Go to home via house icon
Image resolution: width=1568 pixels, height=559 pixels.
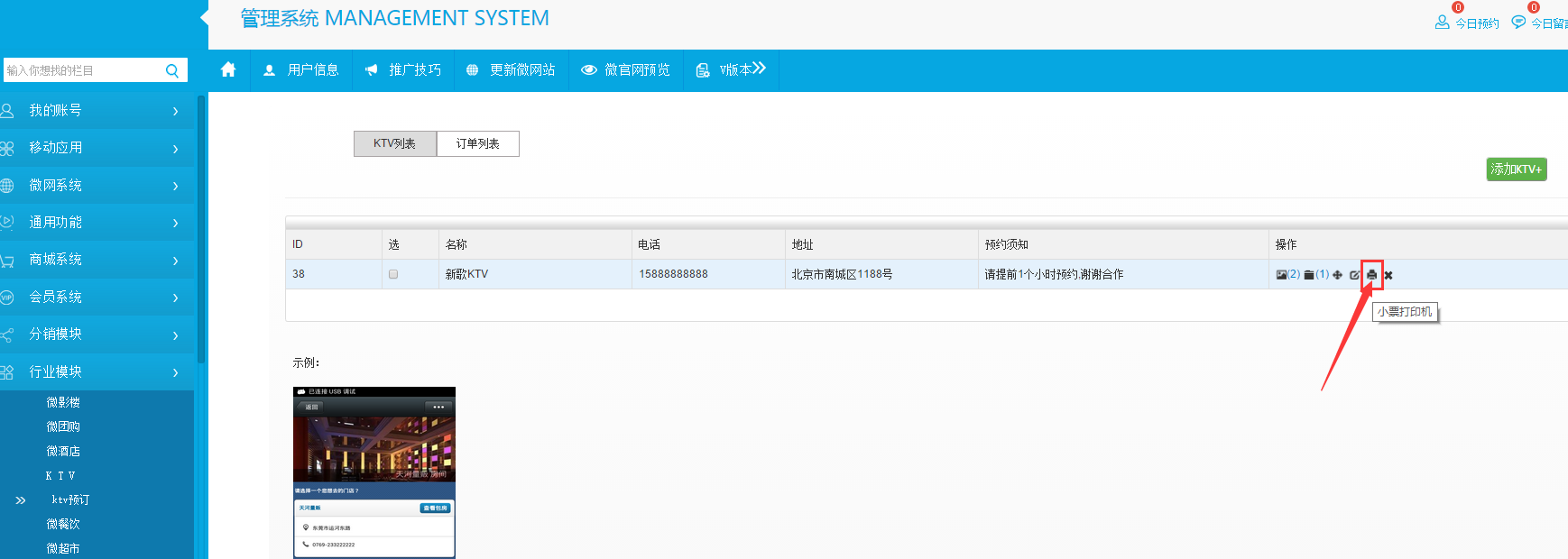pyautogui.click(x=228, y=69)
